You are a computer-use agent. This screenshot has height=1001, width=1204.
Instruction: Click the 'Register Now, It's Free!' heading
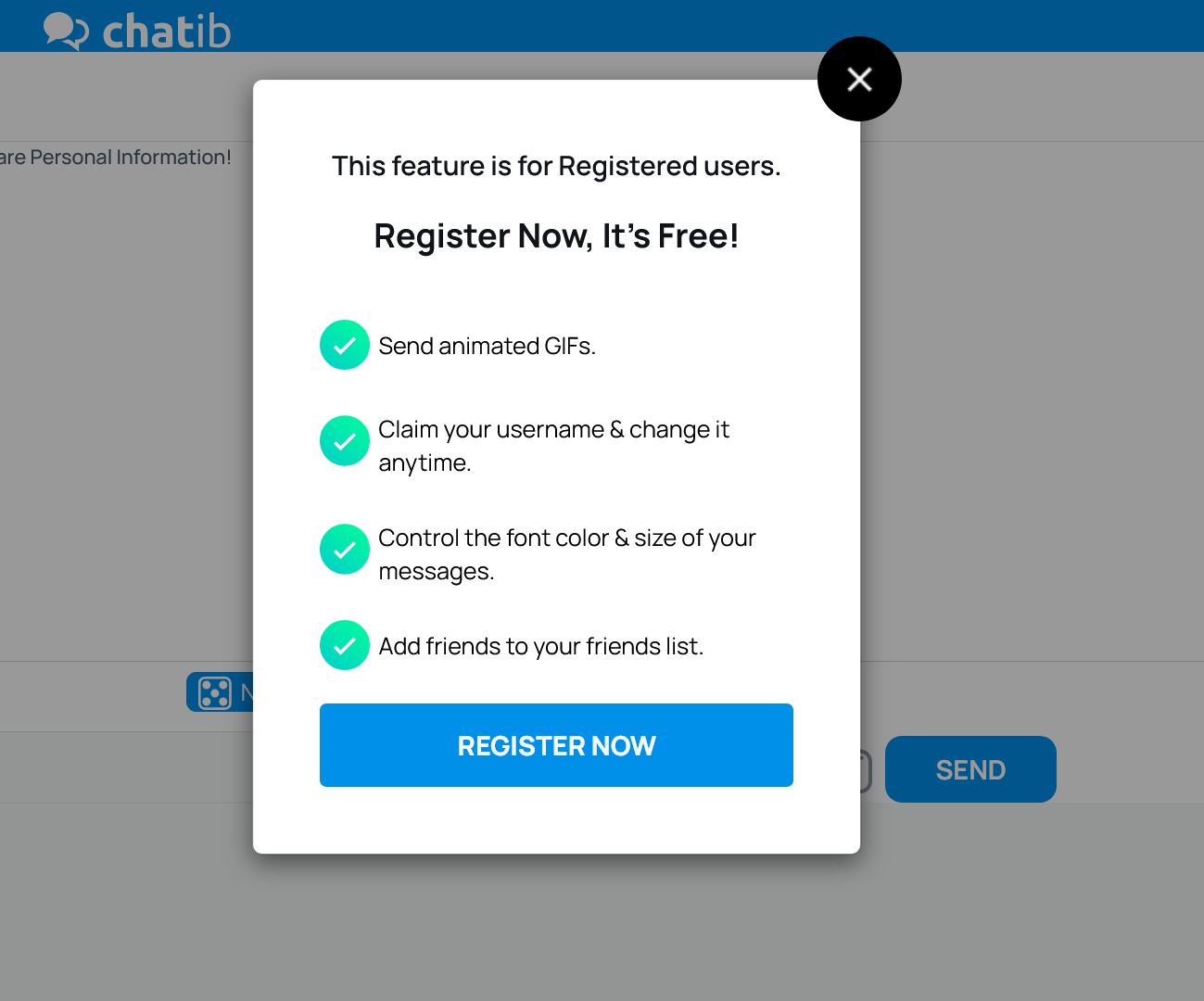(x=556, y=236)
